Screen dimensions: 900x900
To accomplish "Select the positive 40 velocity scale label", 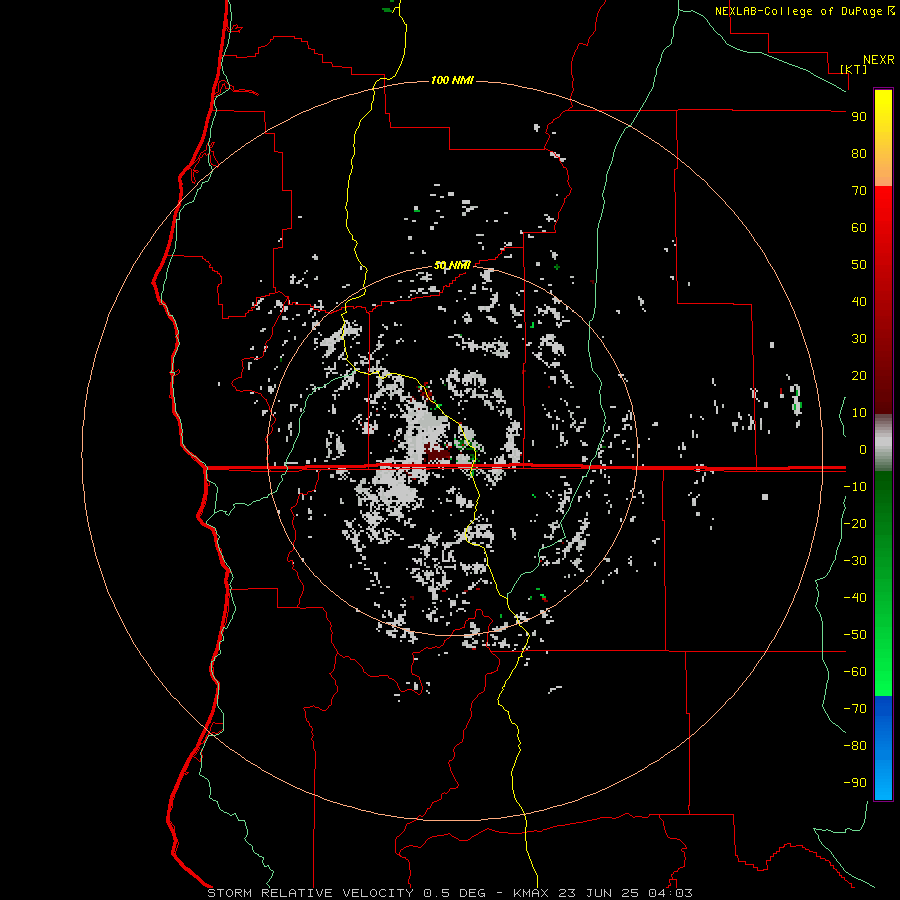I will tap(859, 302).
